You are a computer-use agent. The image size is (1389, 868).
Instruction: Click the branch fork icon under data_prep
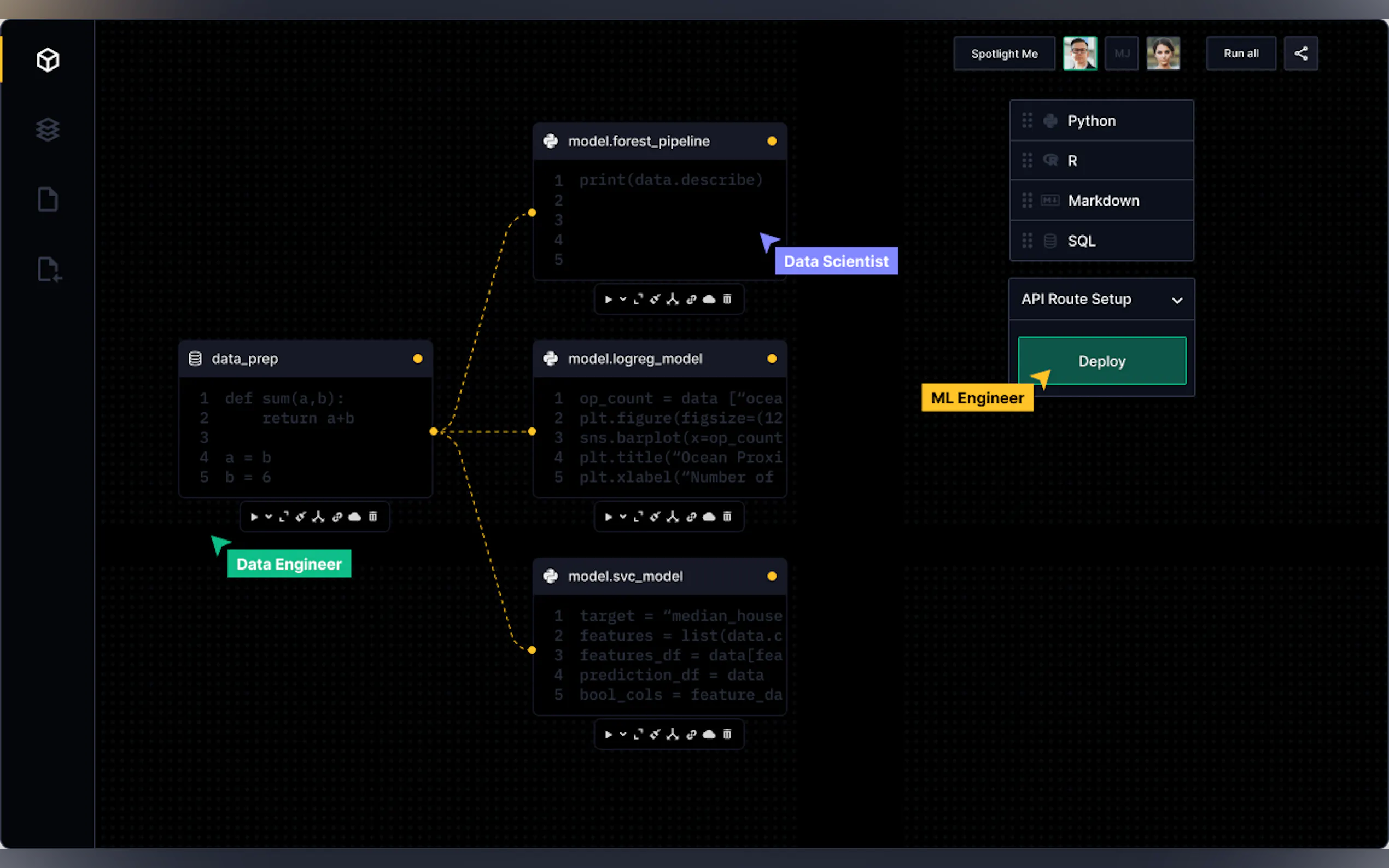click(x=318, y=517)
